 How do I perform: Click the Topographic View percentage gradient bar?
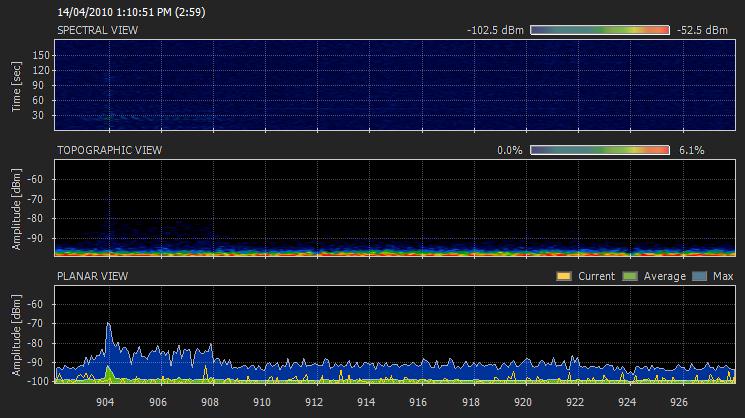(x=600, y=150)
